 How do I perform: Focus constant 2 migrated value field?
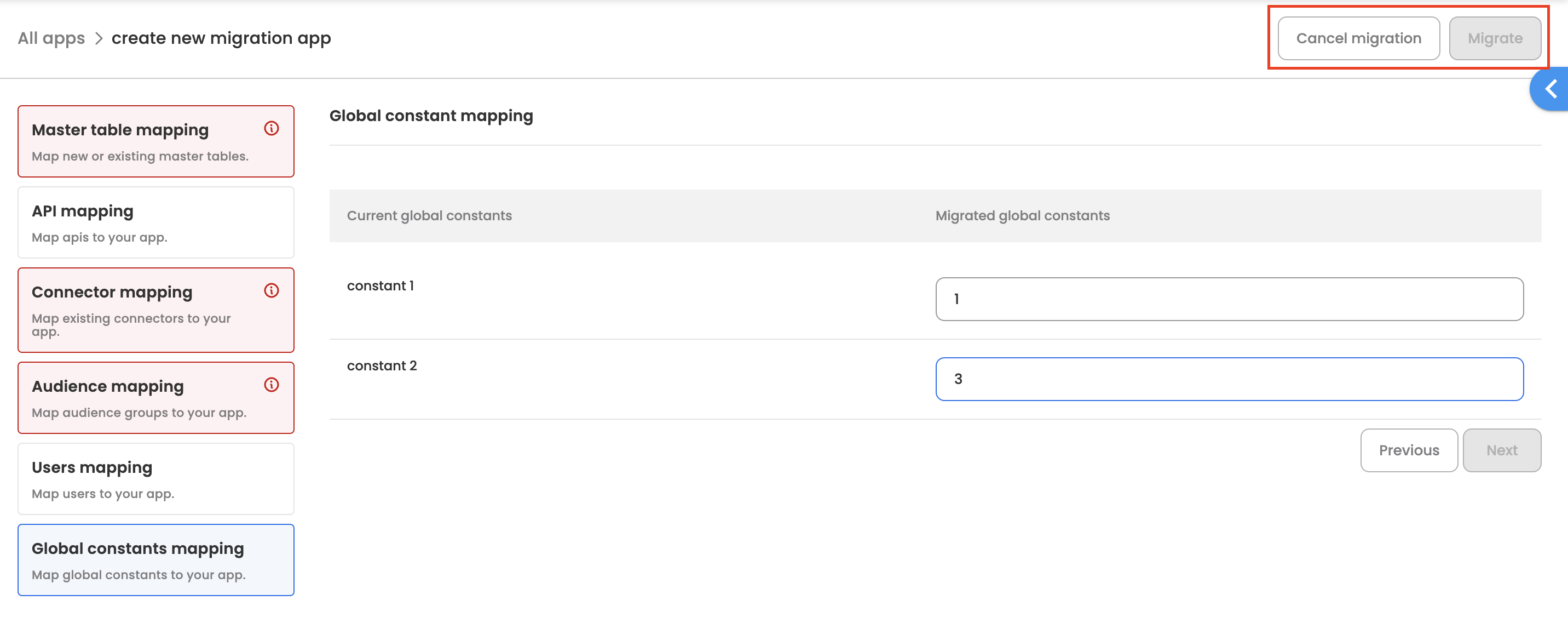1229,379
